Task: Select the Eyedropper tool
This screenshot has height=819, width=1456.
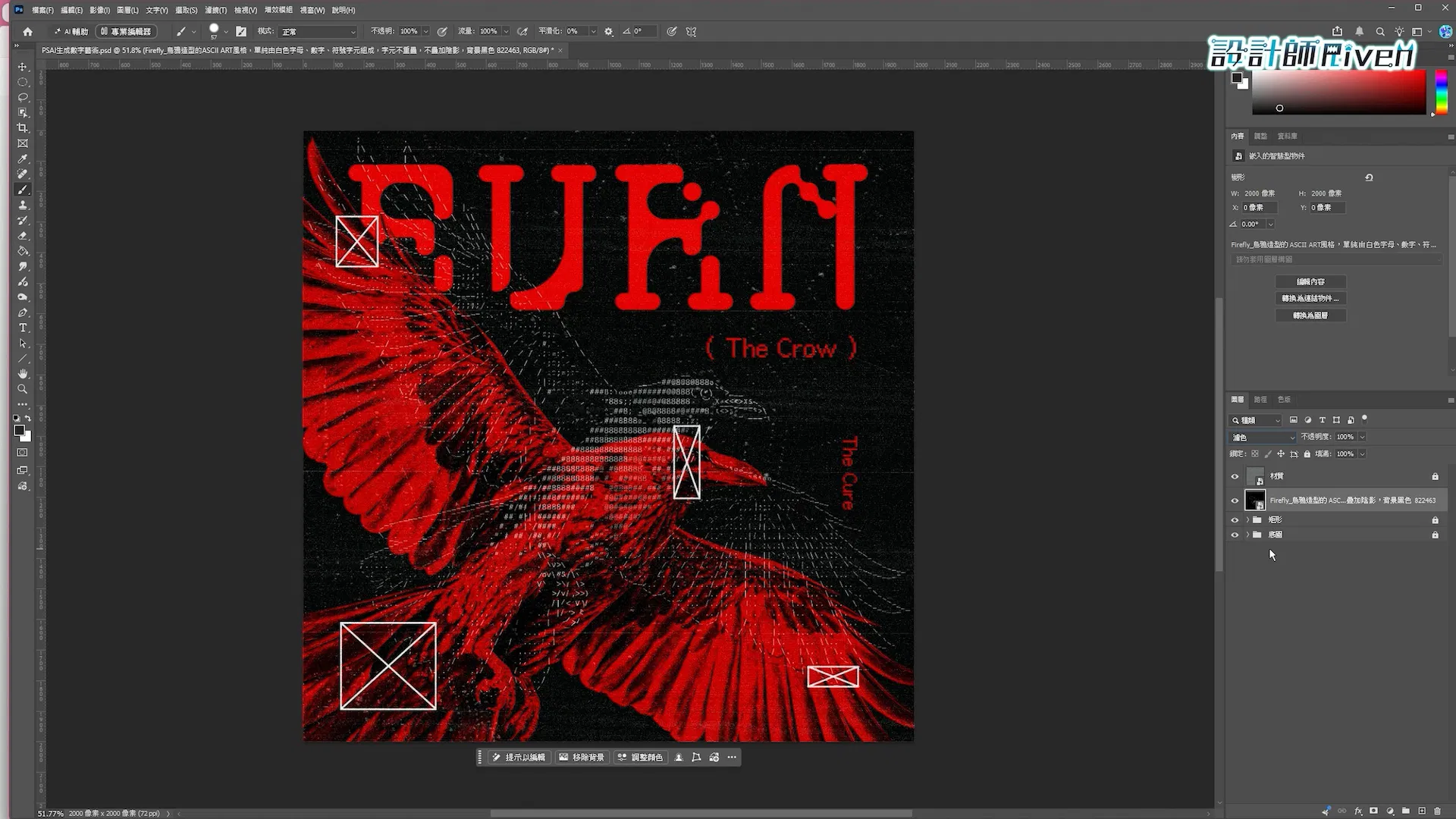Action: 22,158
